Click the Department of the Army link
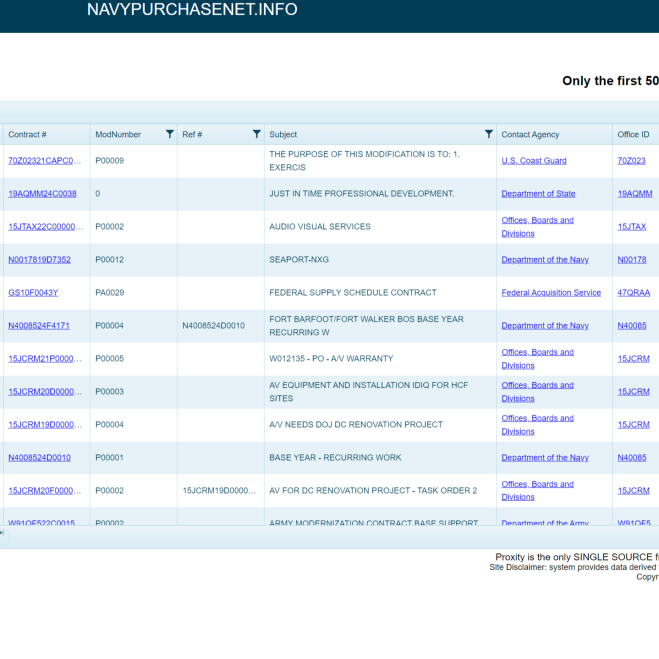Image resolution: width=659 pixels, height=659 pixels. [545, 522]
